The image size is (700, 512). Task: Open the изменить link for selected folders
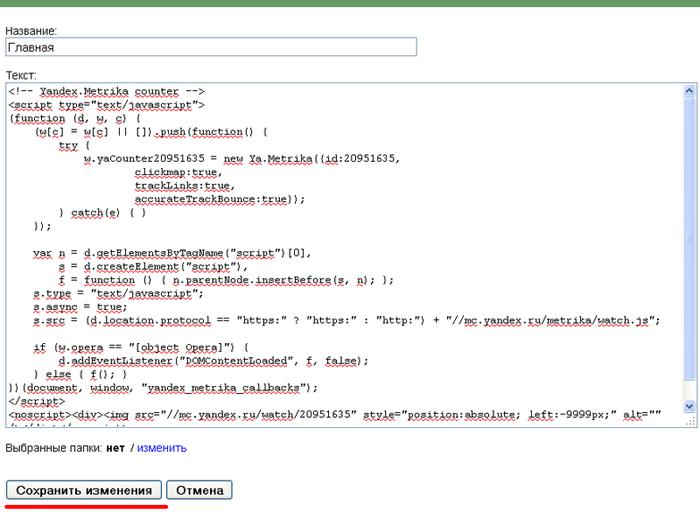click(162, 448)
